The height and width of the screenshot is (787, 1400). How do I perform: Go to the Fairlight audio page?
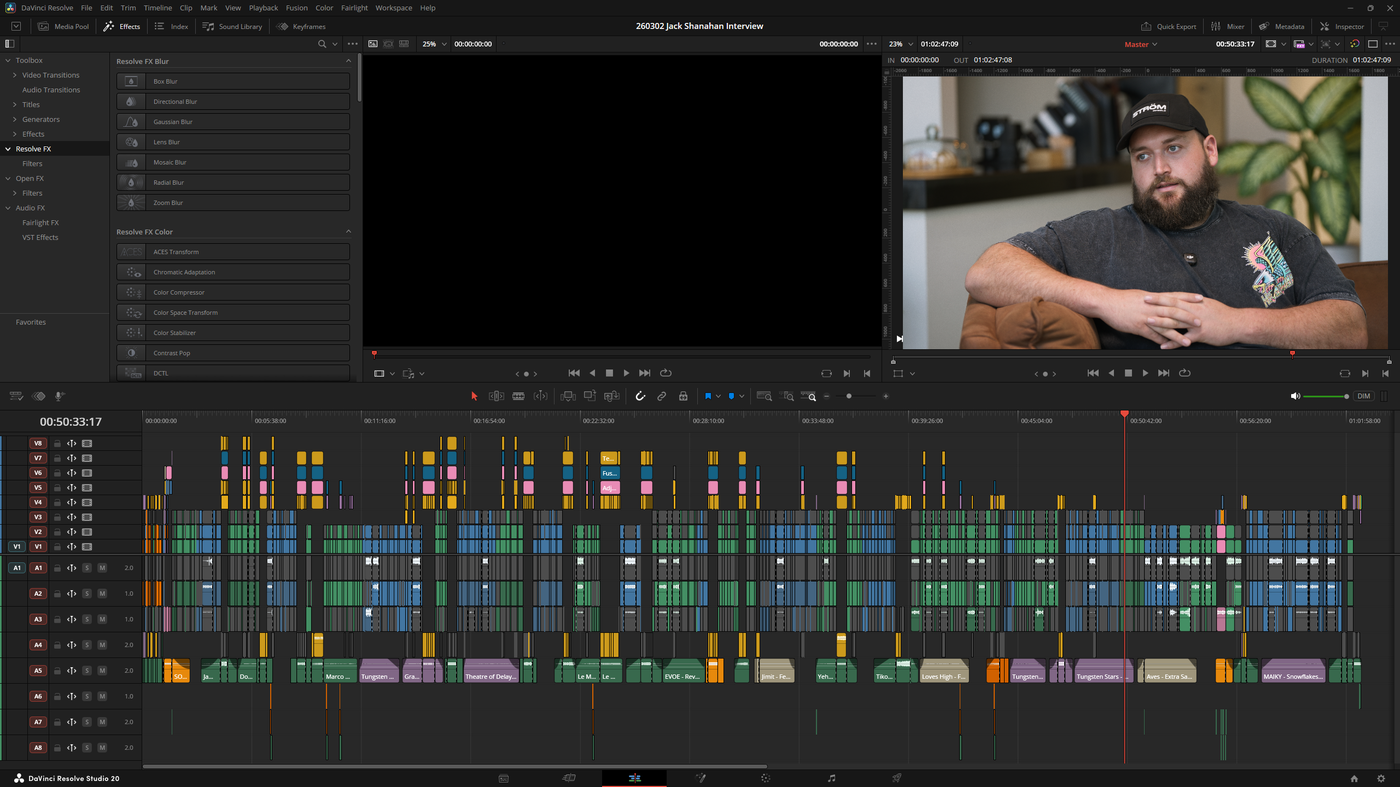[830, 777]
